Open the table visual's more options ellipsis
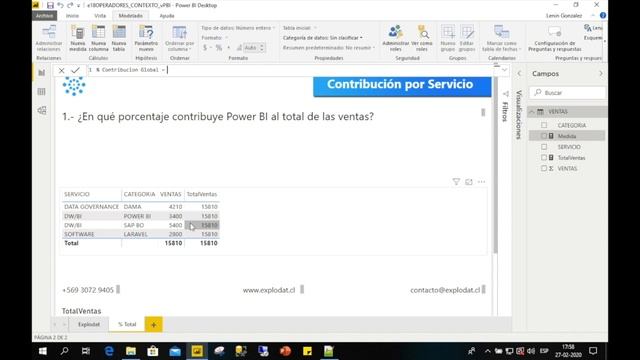This screenshot has width=640, height=360. (481, 182)
